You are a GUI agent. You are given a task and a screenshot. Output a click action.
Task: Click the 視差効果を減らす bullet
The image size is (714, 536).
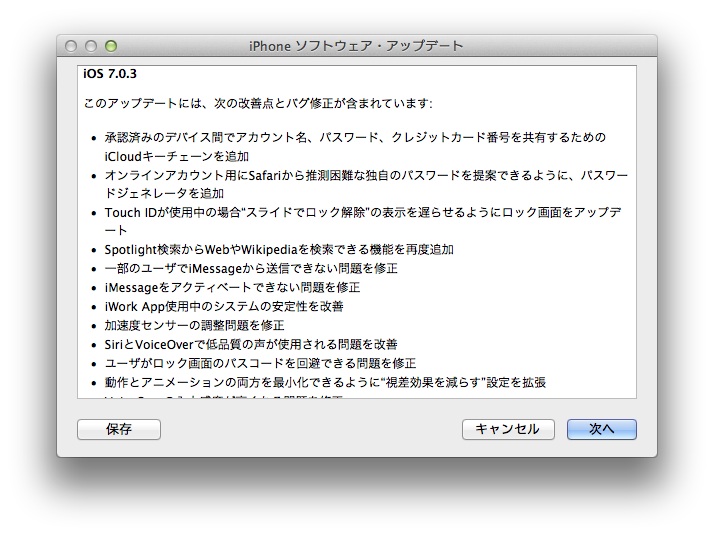[325, 382]
